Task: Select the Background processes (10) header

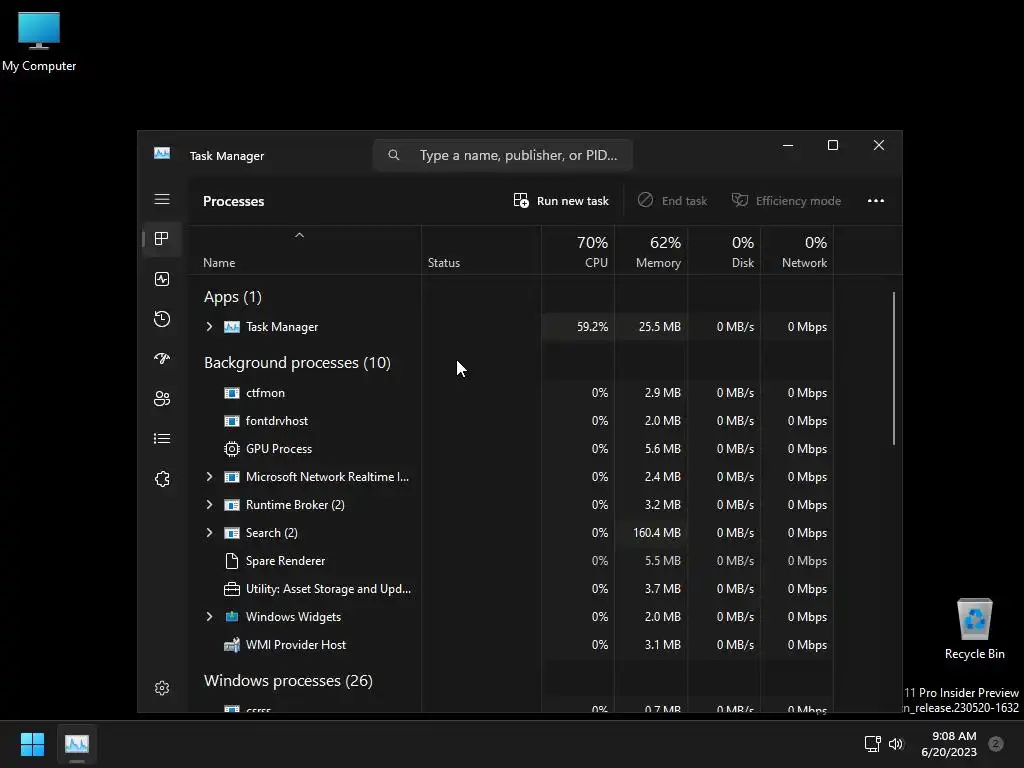Action: point(297,362)
